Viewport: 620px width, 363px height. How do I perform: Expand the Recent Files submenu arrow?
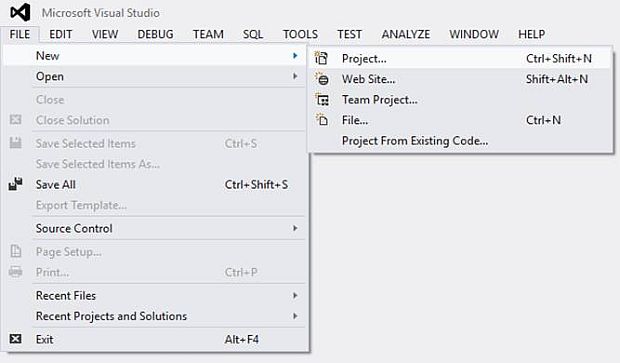pyautogui.click(x=295, y=295)
